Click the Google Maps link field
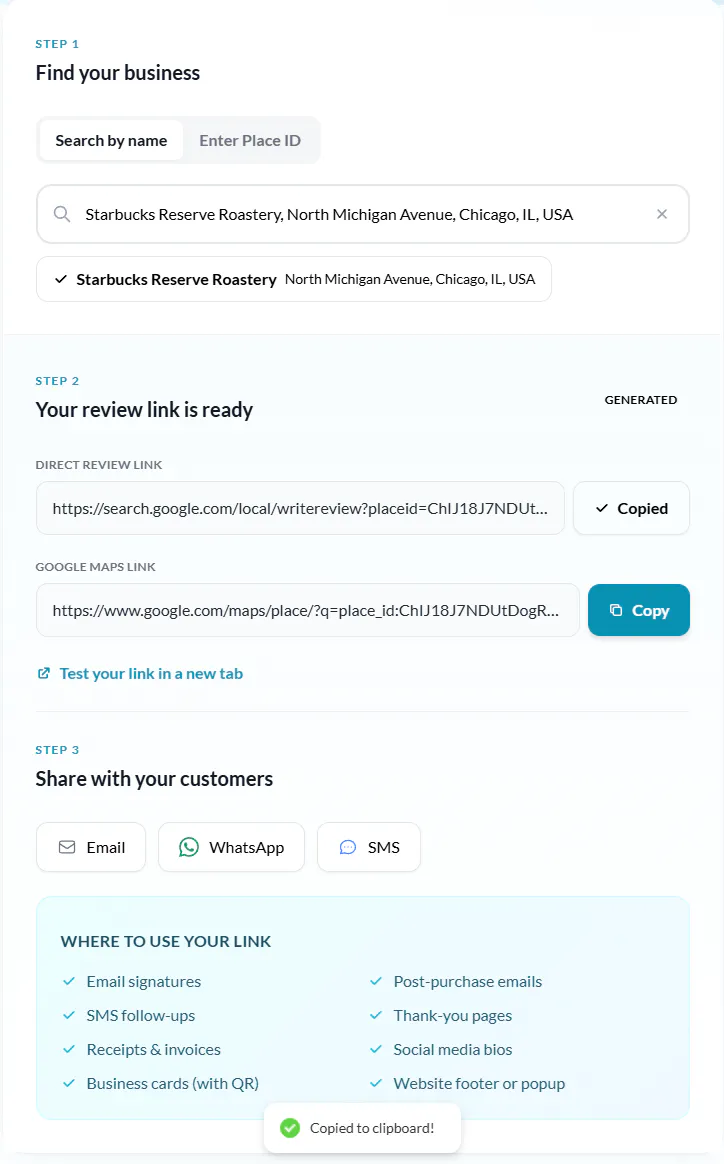Viewport: 724px width, 1164px height. coord(307,610)
